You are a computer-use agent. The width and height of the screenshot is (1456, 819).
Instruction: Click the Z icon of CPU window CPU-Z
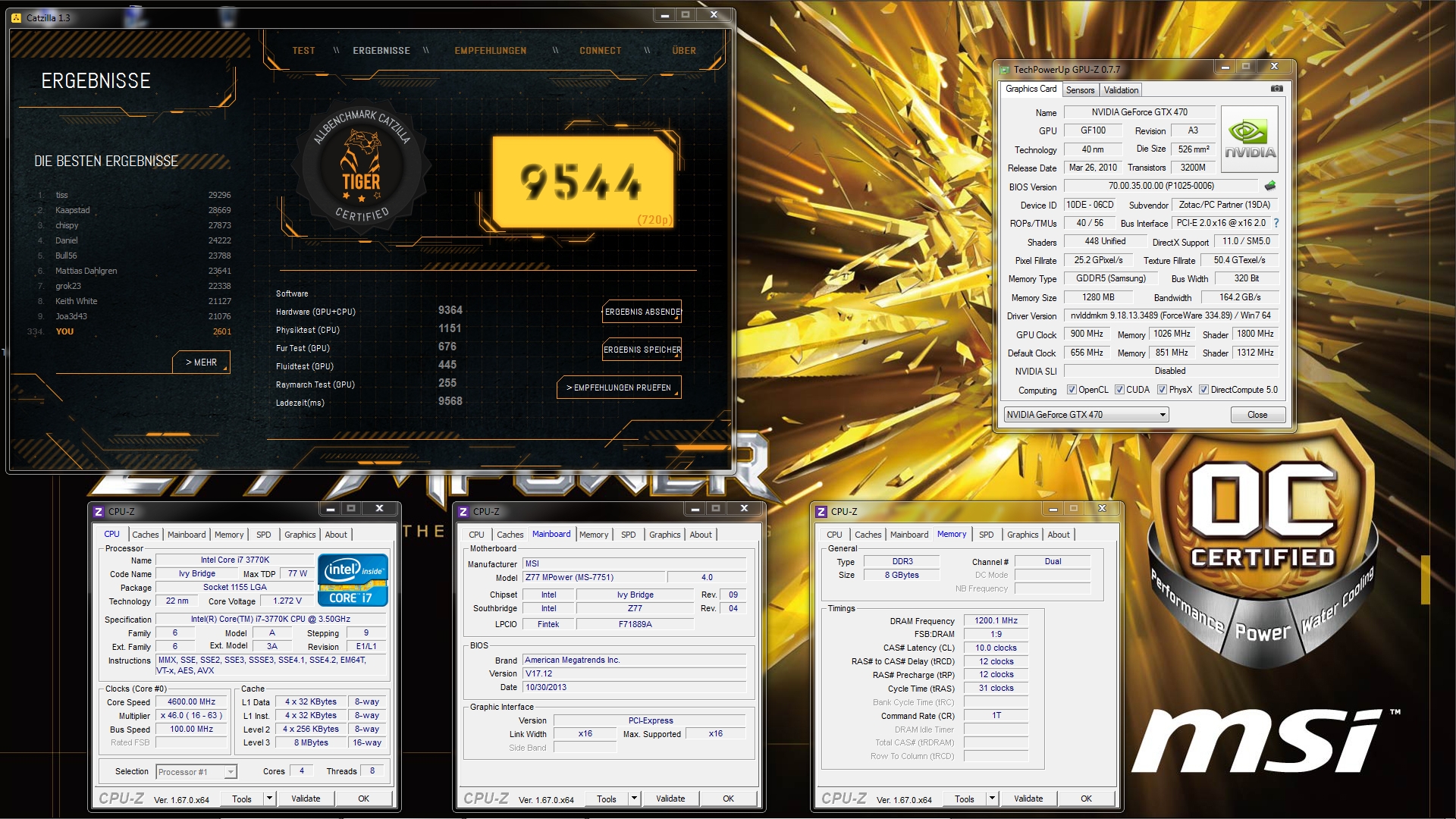click(x=98, y=512)
